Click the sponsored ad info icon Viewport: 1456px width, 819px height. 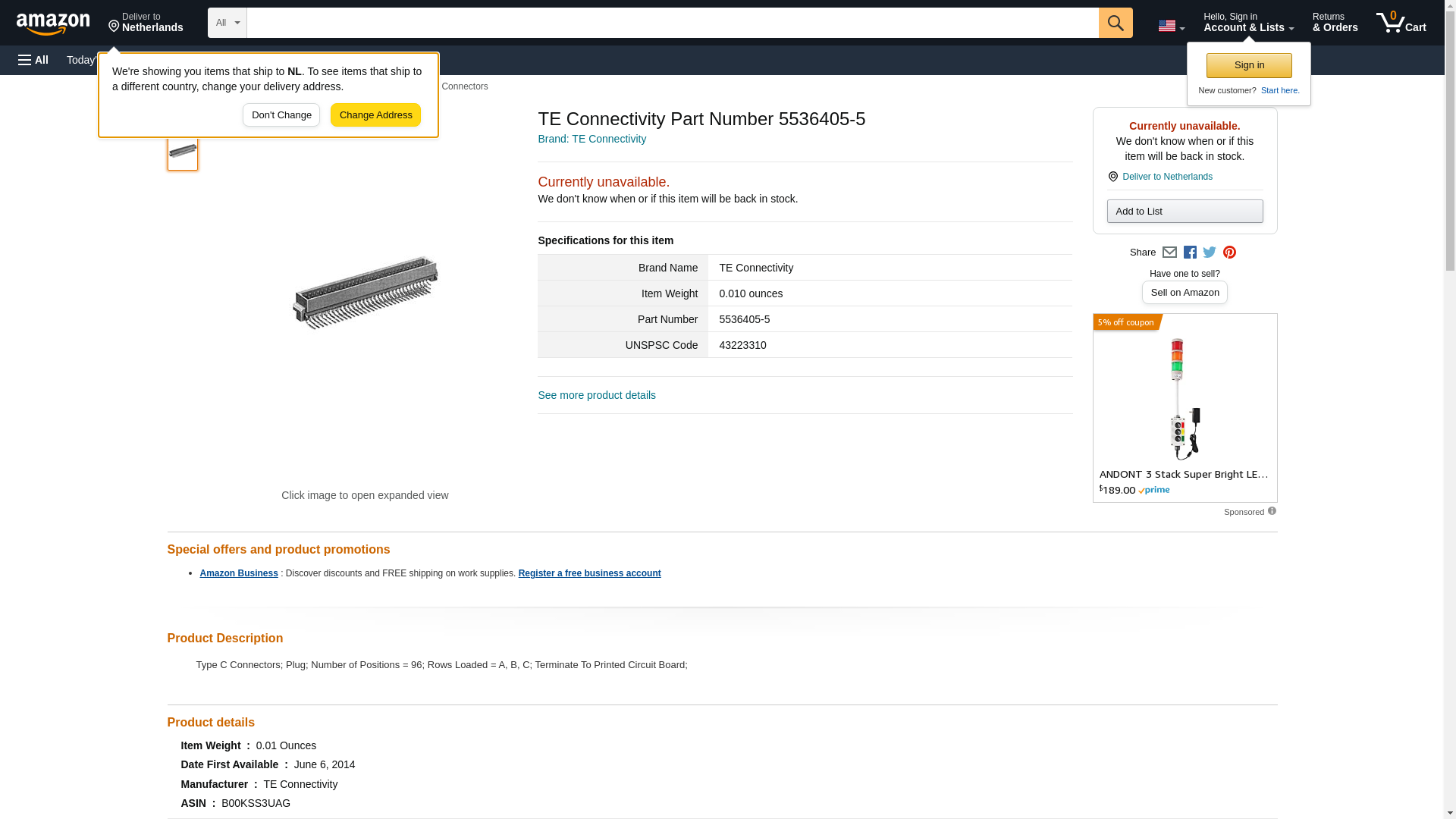click(x=1272, y=511)
